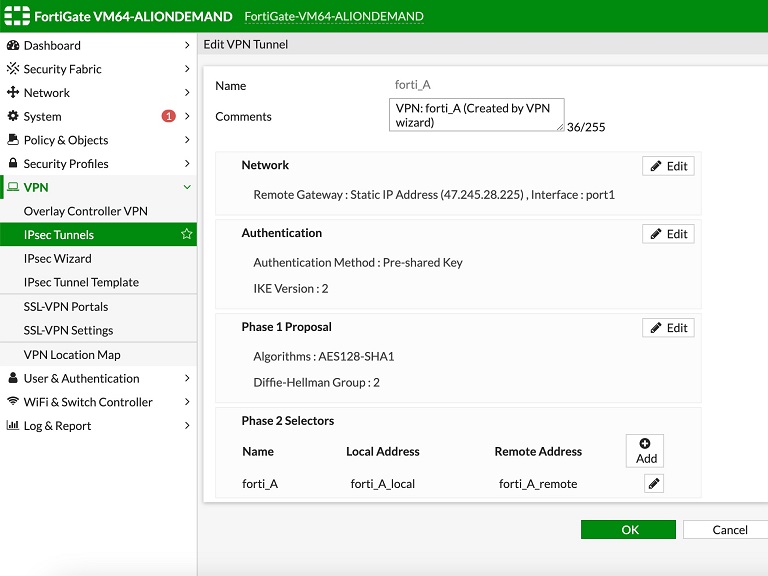Click the Log & Report chart icon

tap(13, 426)
